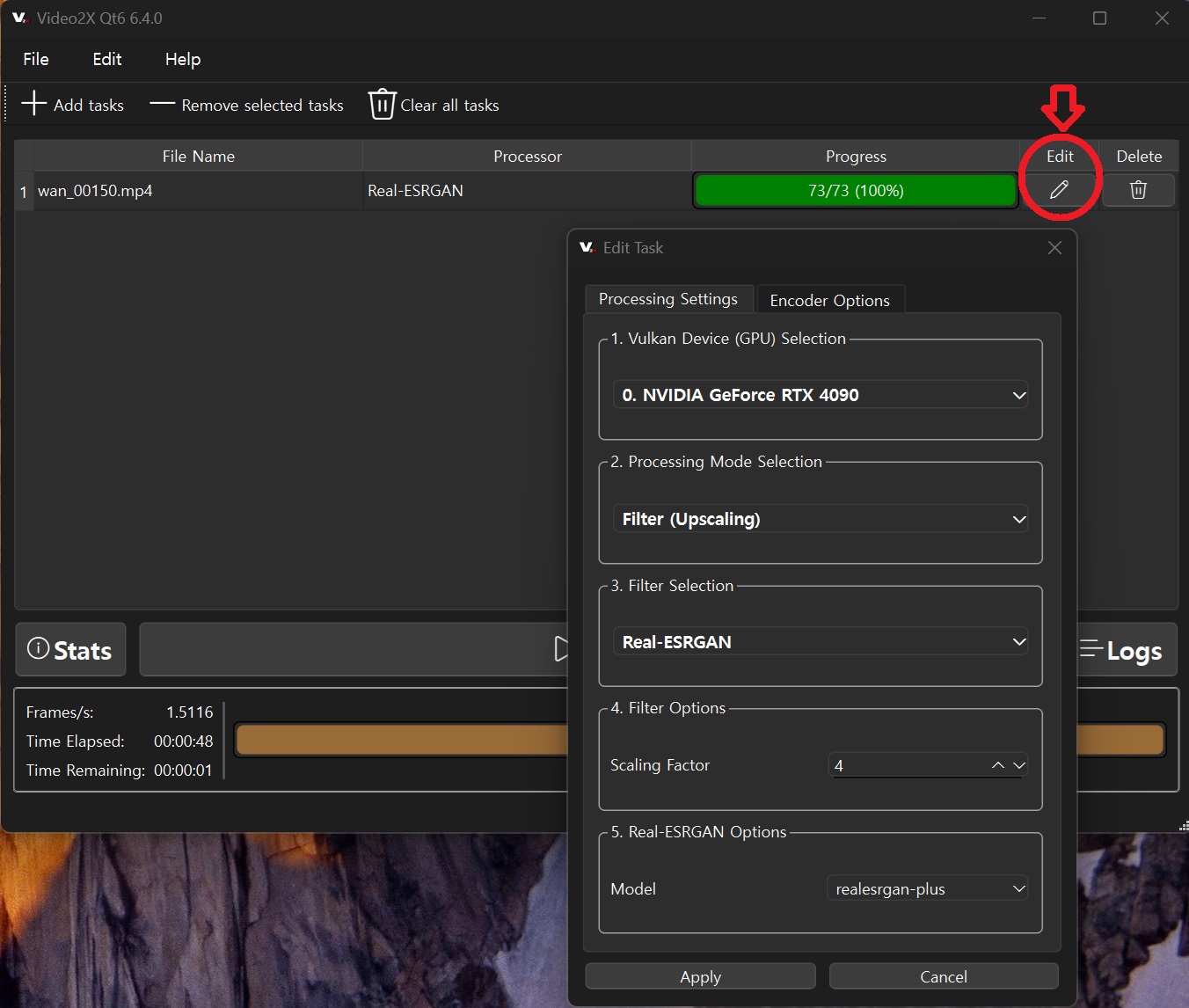Screen dimensions: 1189x1008
Task: Switch to Encoder Options tab
Action: pyautogui.click(x=830, y=300)
